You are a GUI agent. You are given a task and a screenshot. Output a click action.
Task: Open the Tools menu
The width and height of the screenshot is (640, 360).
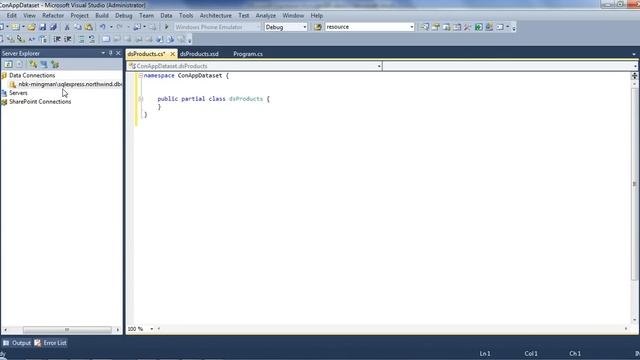point(186,16)
